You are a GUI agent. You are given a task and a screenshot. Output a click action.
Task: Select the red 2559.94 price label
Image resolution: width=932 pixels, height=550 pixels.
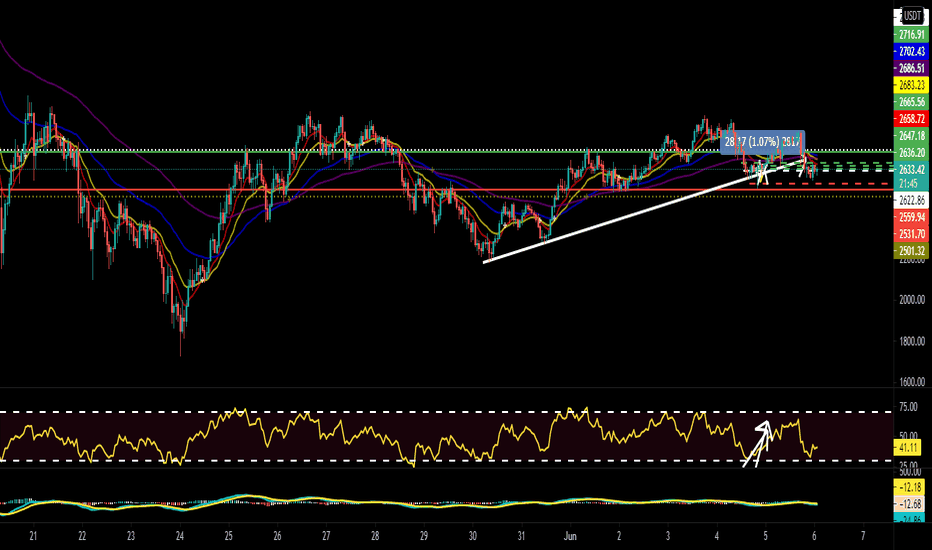pos(911,217)
